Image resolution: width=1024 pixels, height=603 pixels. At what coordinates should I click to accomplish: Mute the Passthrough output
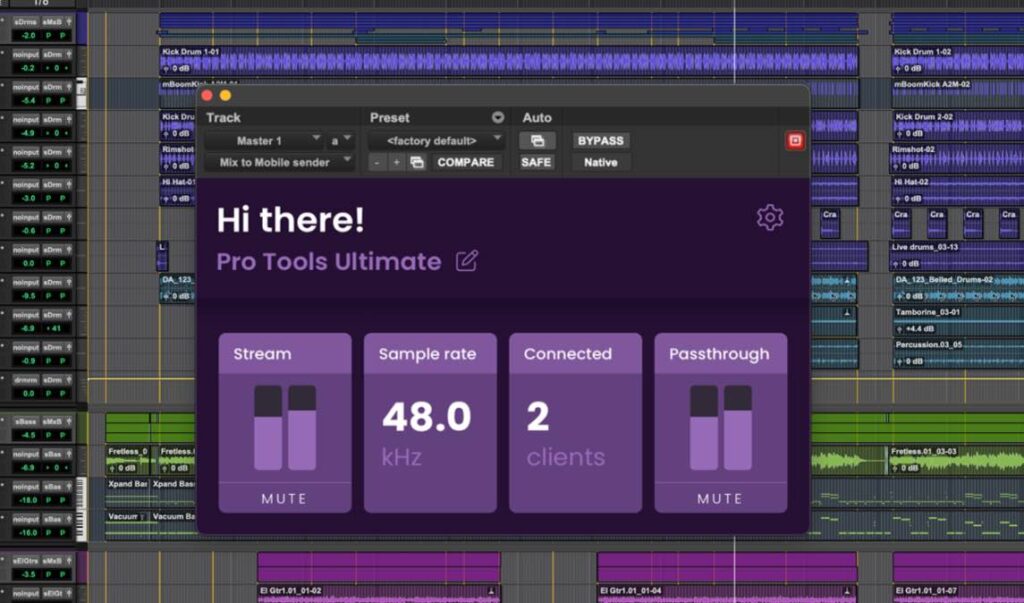point(719,497)
